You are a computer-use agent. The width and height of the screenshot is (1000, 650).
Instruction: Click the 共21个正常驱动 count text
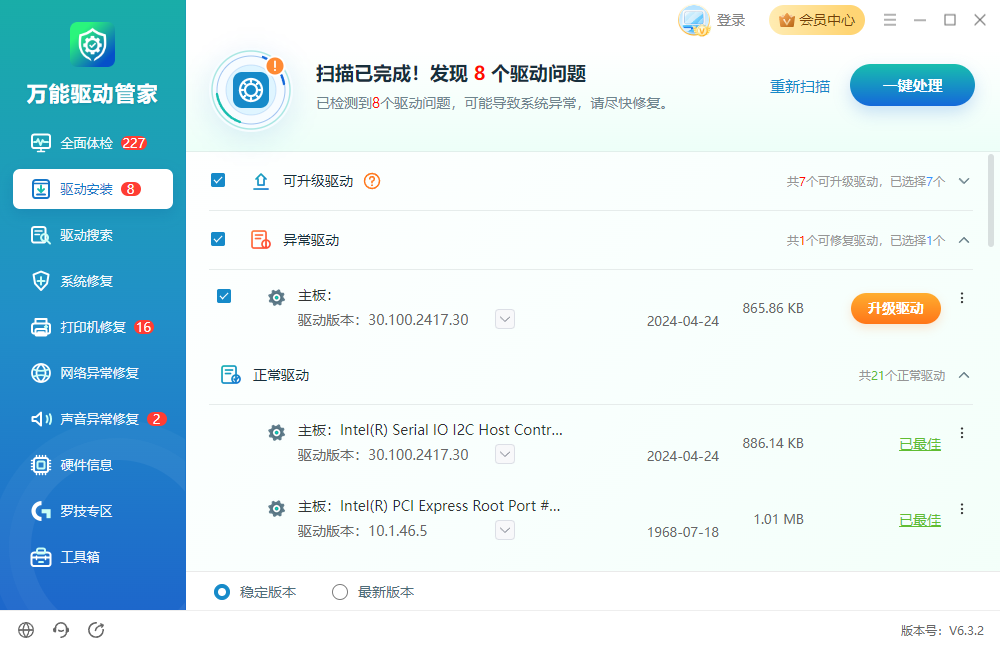[x=902, y=376]
